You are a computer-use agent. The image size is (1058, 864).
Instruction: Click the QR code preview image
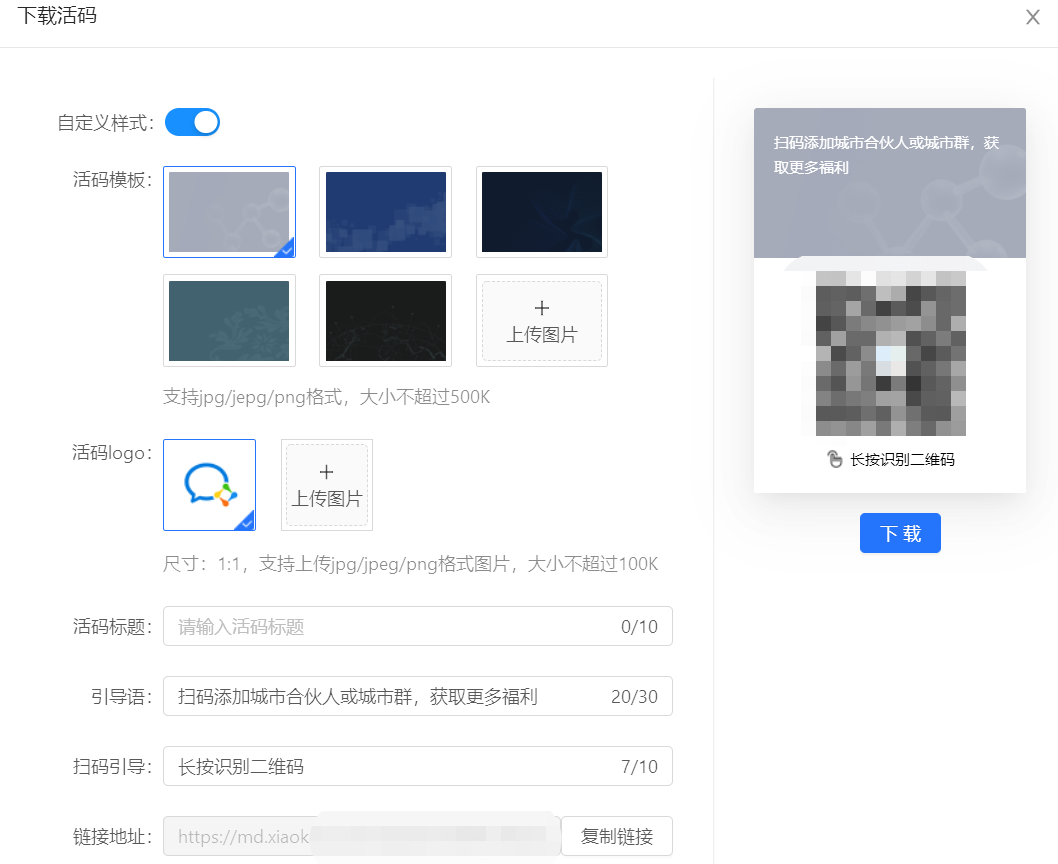point(891,353)
